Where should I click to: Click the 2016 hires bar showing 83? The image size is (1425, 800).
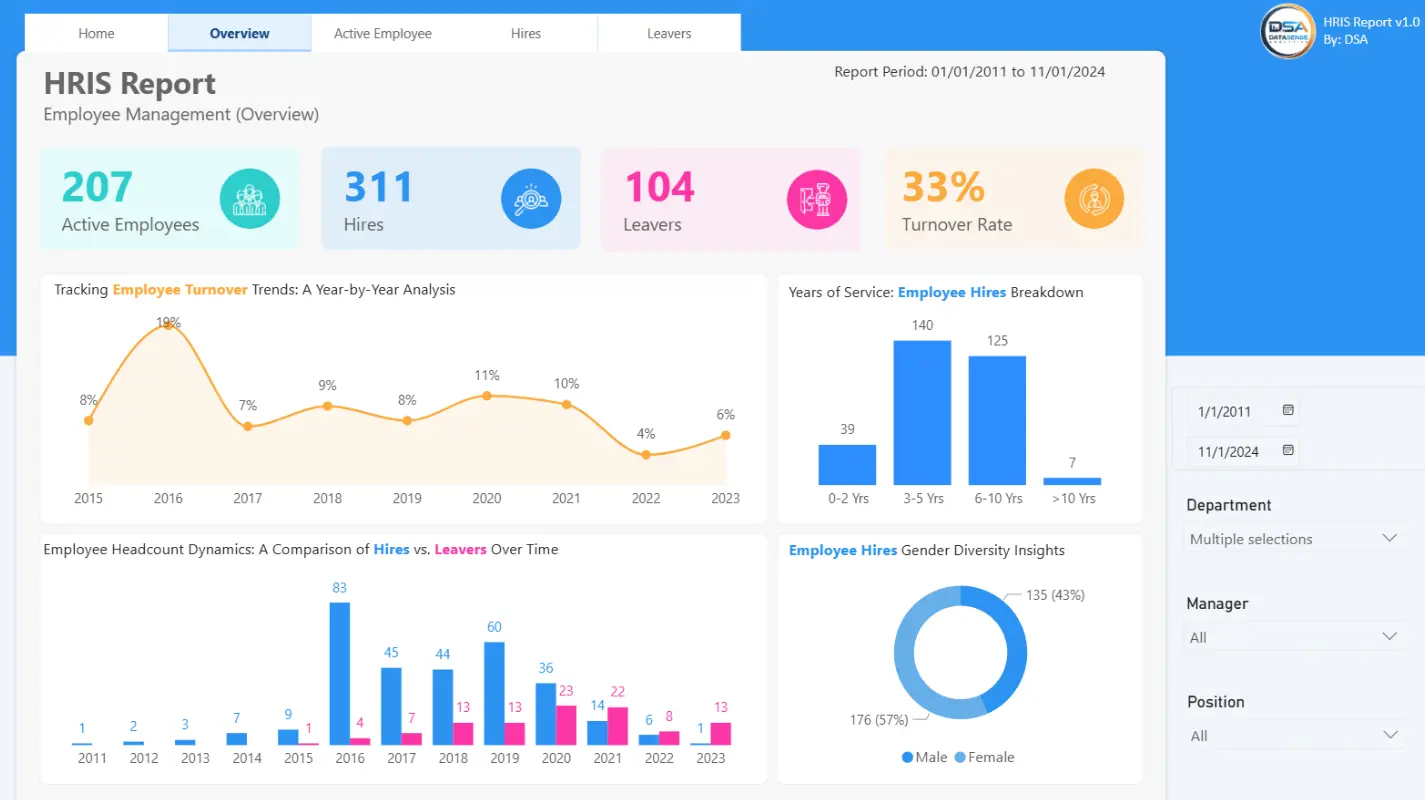click(340, 673)
